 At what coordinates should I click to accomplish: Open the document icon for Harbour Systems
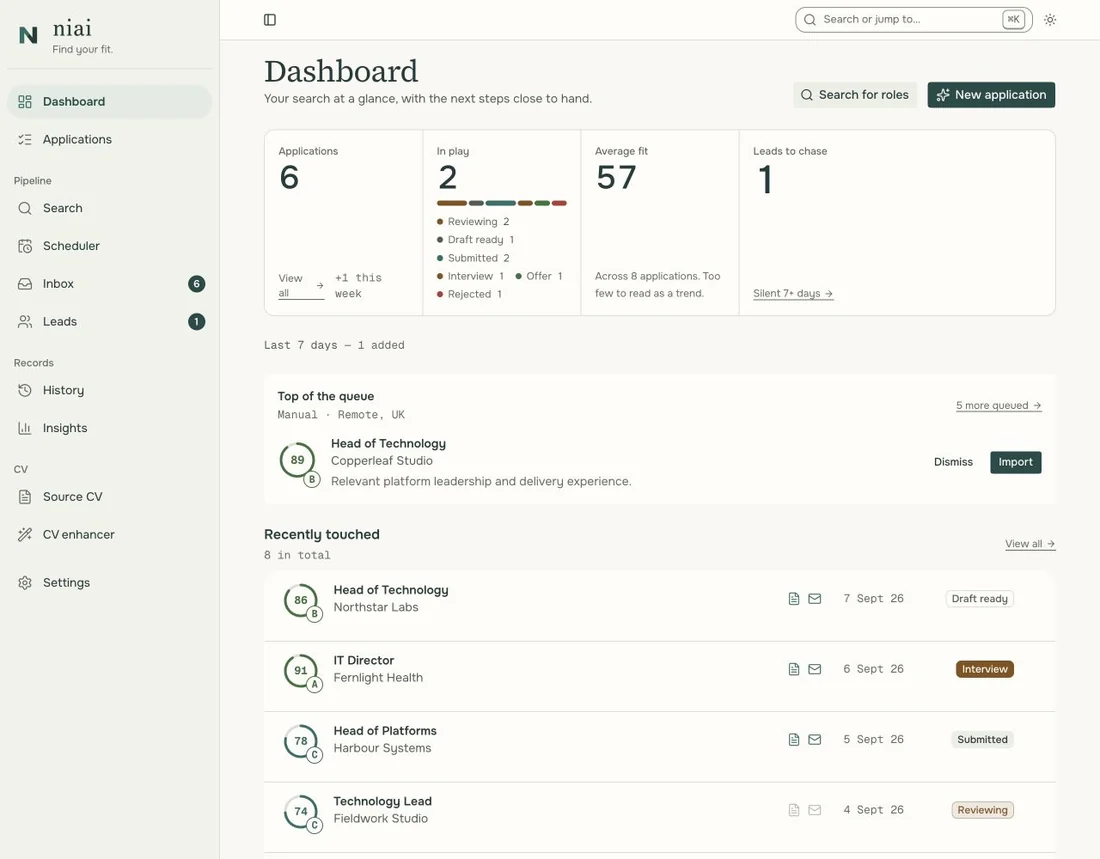[793, 739]
